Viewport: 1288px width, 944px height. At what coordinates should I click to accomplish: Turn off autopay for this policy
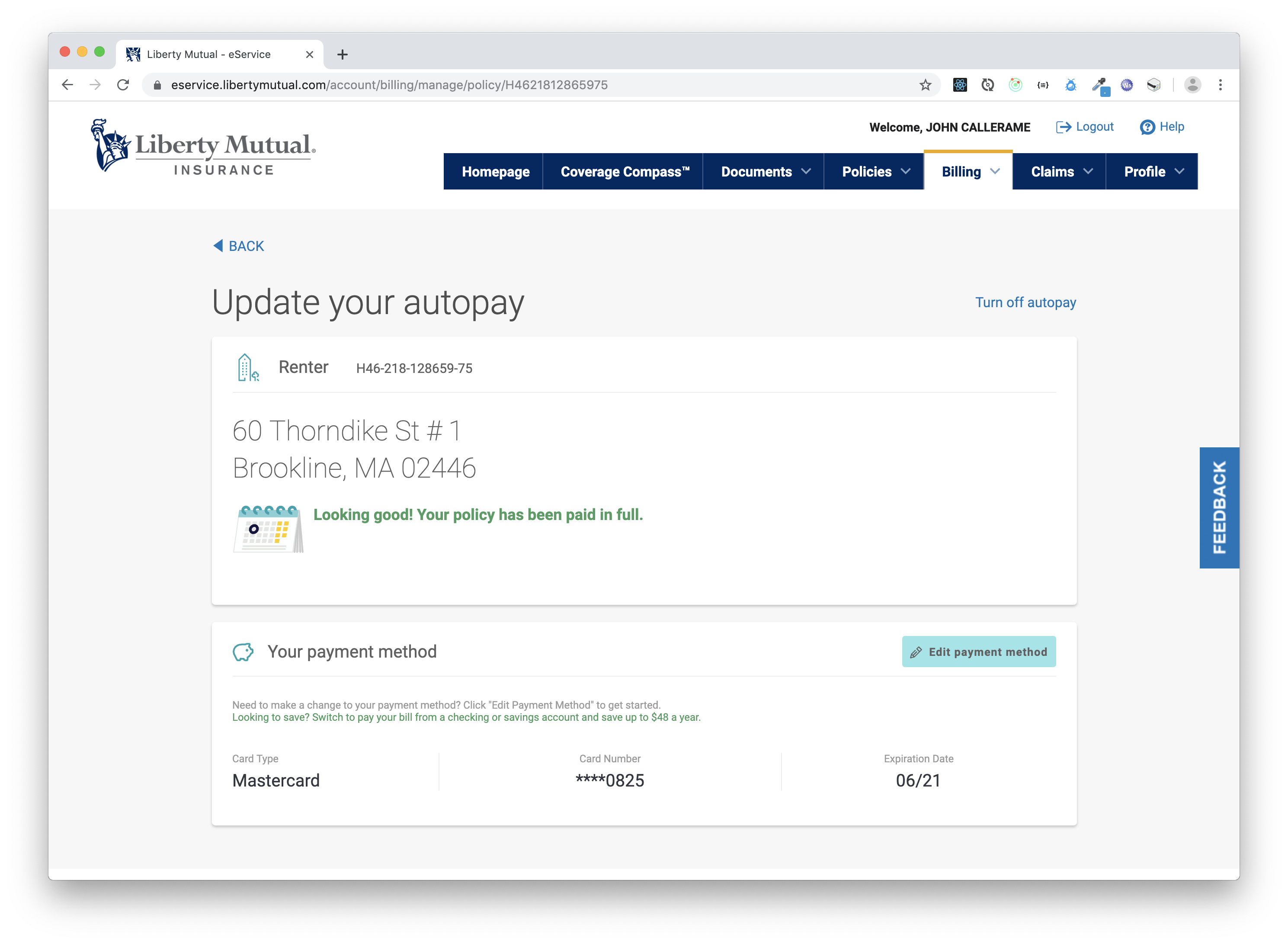pyautogui.click(x=1024, y=302)
